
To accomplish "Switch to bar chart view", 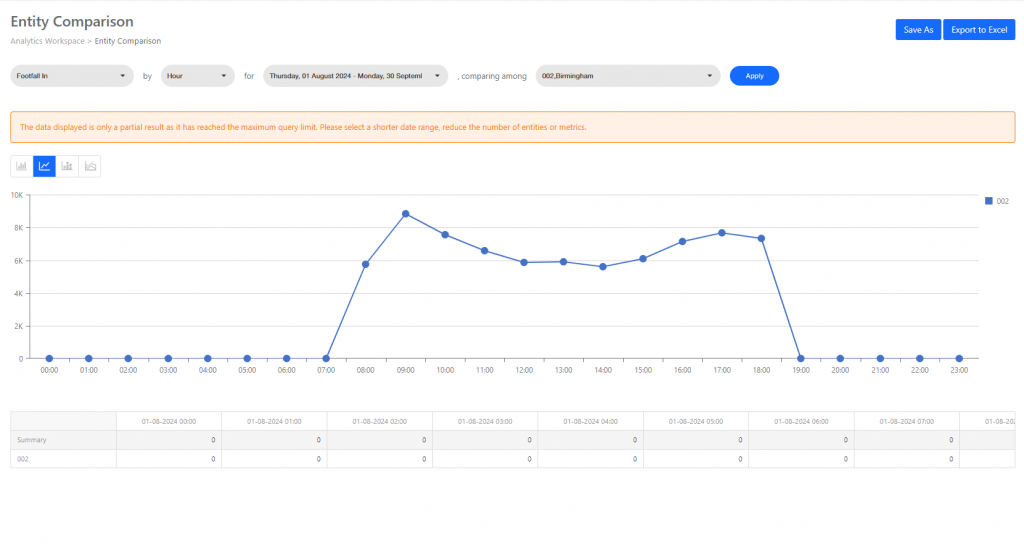I will click(22, 166).
